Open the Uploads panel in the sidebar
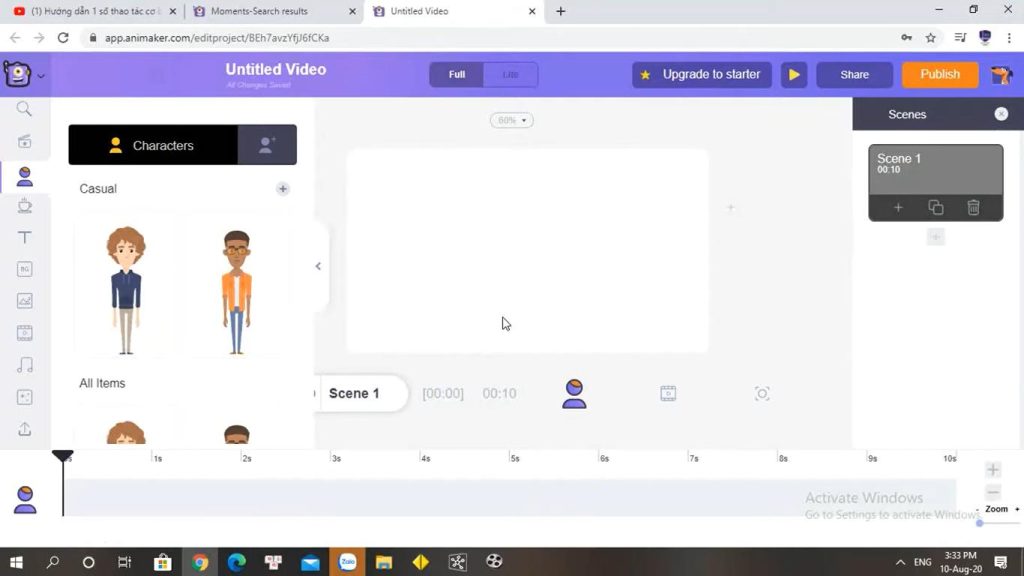Viewport: 1024px width, 576px height. pyautogui.click(x=25, y=430)
